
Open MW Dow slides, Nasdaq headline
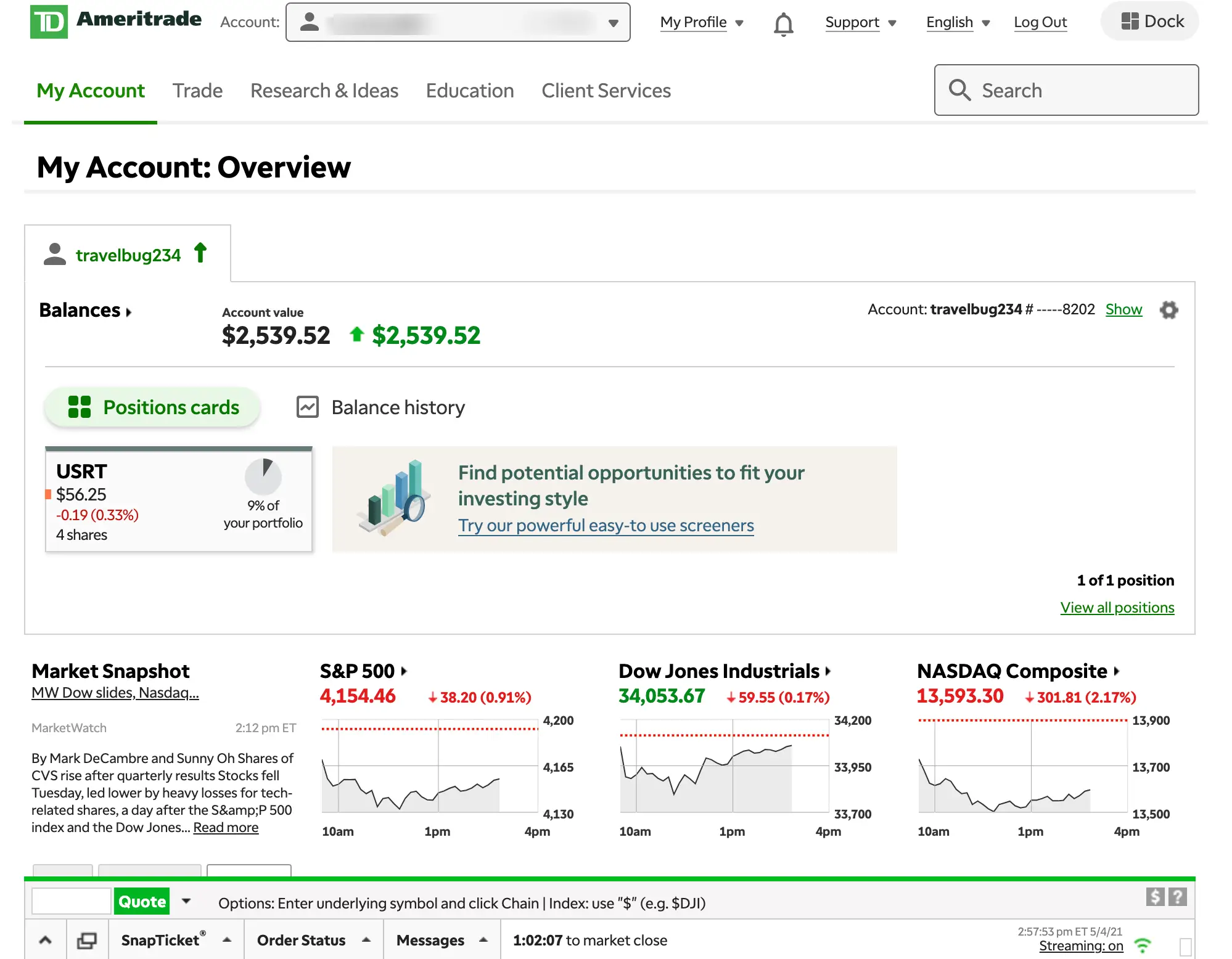115,693
